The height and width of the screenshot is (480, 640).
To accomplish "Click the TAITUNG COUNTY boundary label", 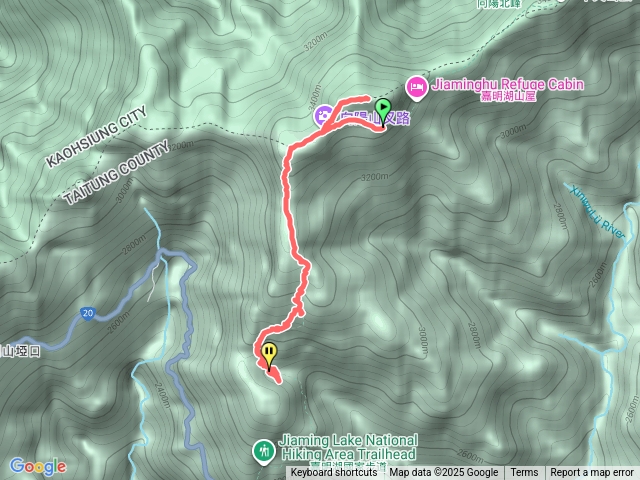I will pos(116,172).
